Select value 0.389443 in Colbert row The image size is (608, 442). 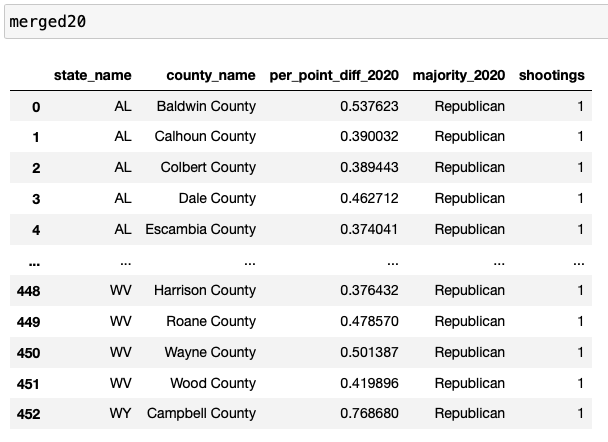pos(369,167)
